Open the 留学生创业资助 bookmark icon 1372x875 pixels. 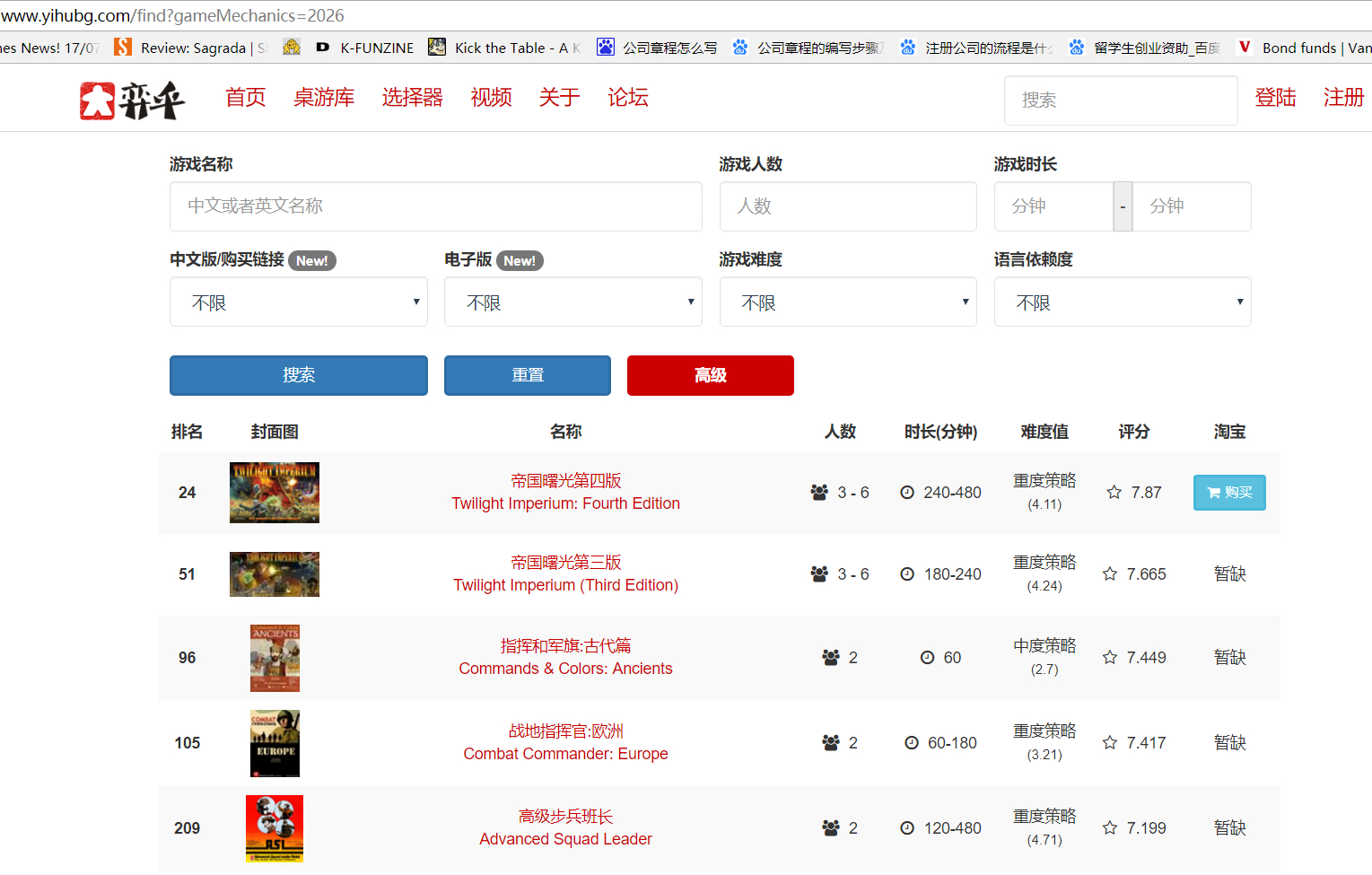(1077, 47)
